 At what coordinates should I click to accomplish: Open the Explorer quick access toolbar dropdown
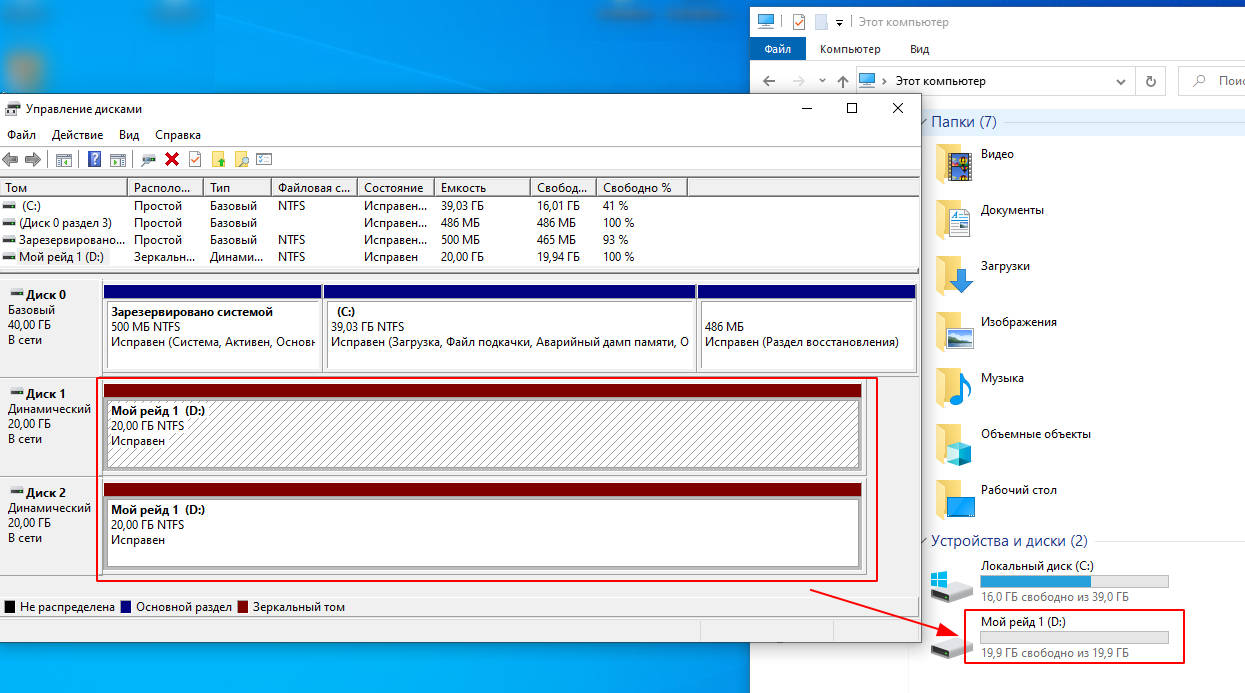tap(839, 22)
